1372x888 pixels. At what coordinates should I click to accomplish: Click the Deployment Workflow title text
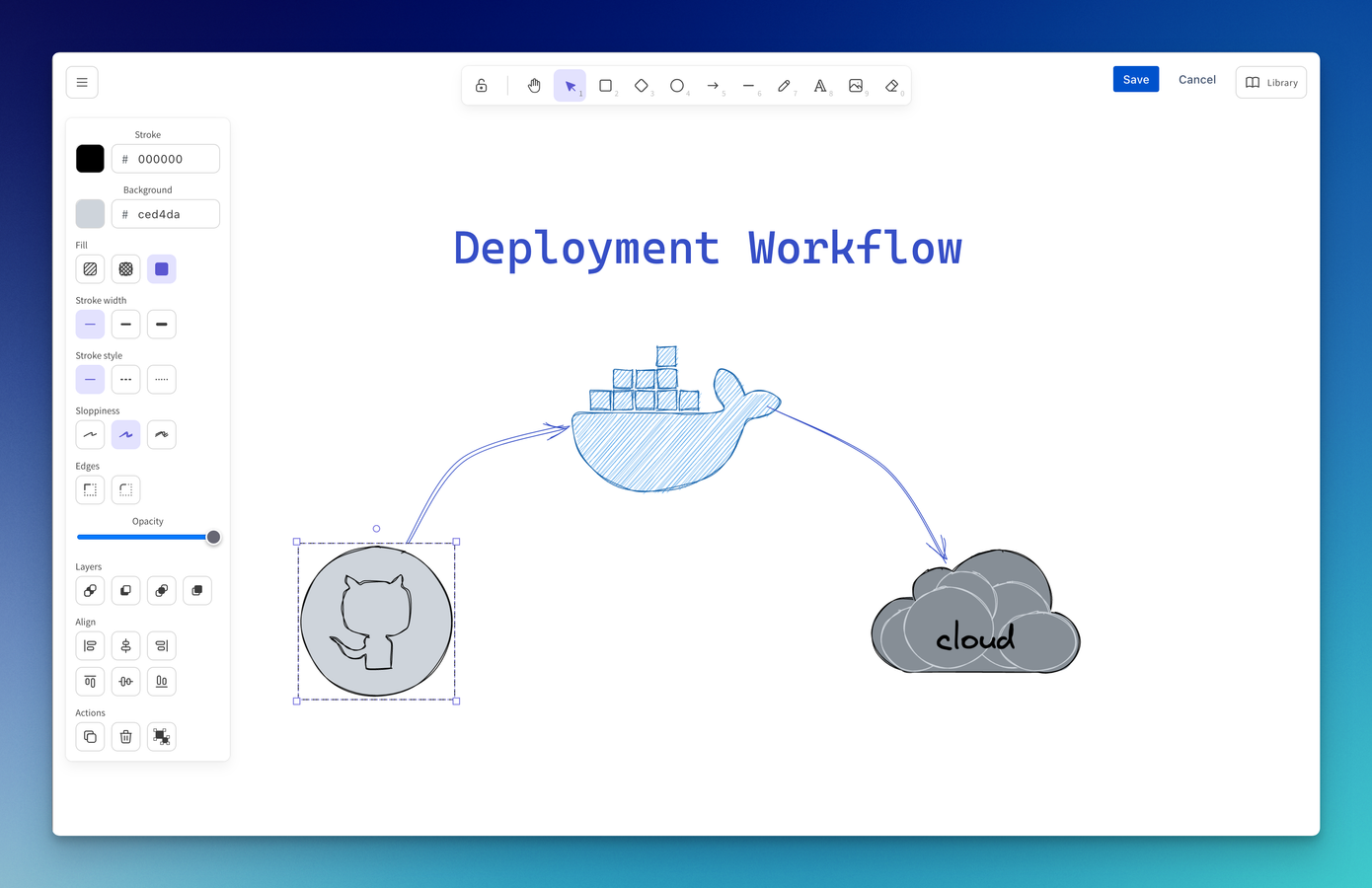click(708, 249)
